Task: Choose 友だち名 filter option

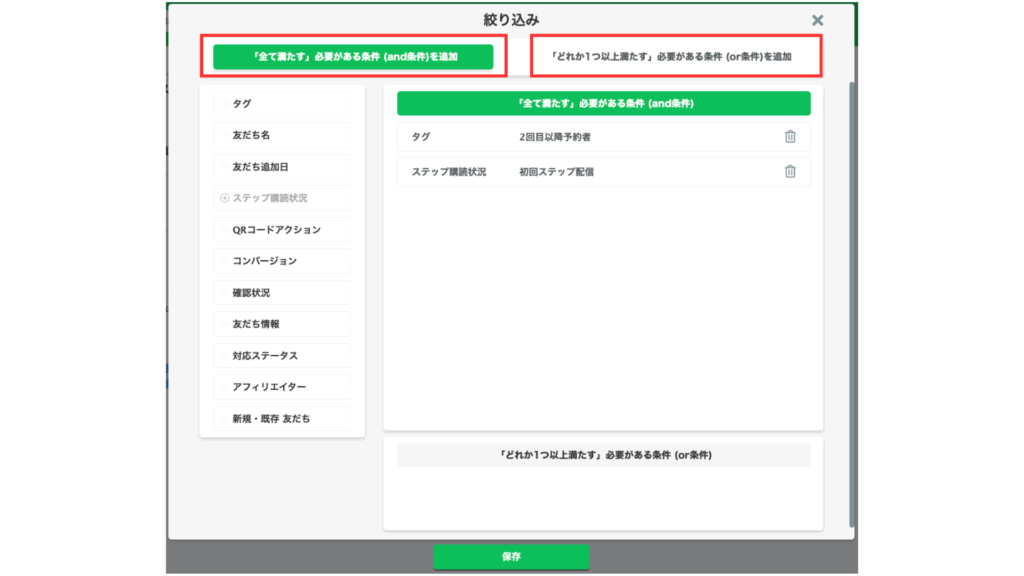Action: (282, 136)
